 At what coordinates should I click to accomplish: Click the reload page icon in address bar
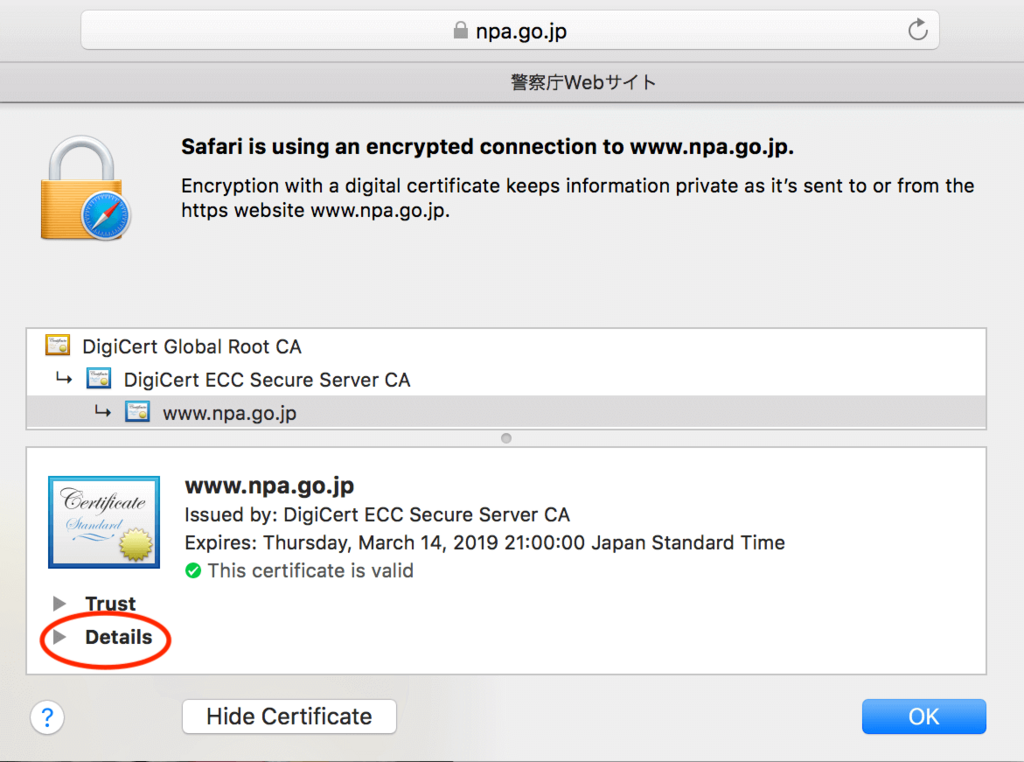pyautogui.click(x=918, y=30)
